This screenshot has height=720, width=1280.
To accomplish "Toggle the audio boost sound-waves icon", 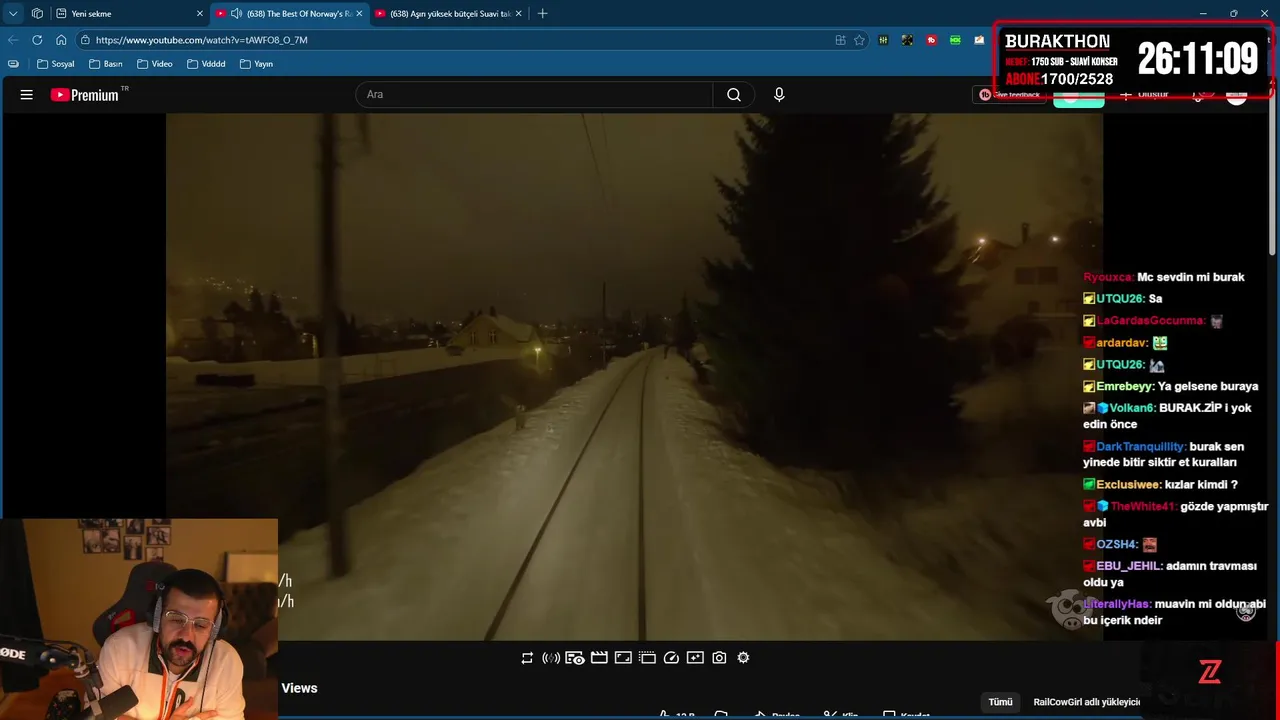I will [x=551, y=658].
